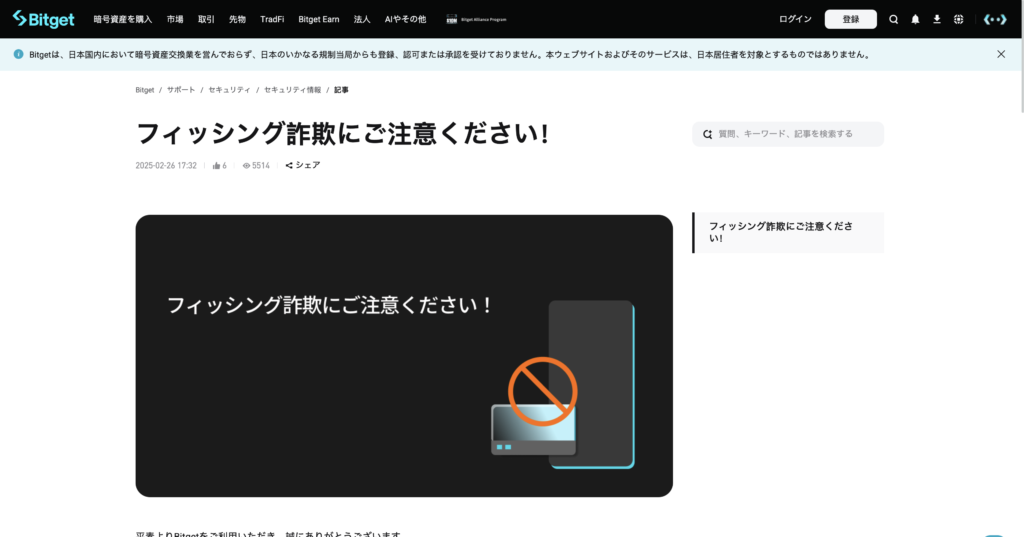Open TradFi menu item
This screenshot has width=1024, height=537.
272,20
